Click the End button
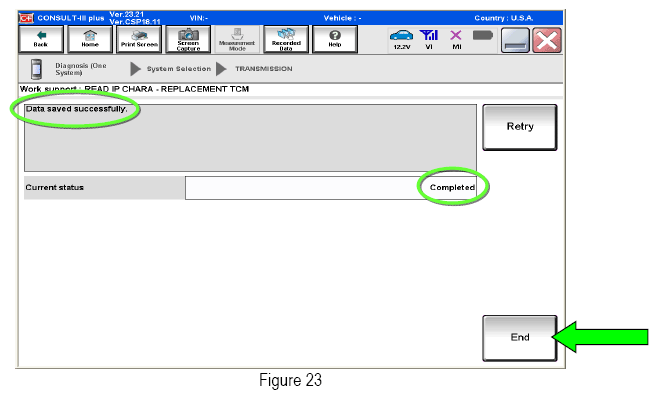Screen dimensions: 658x399 pos(520,338)
